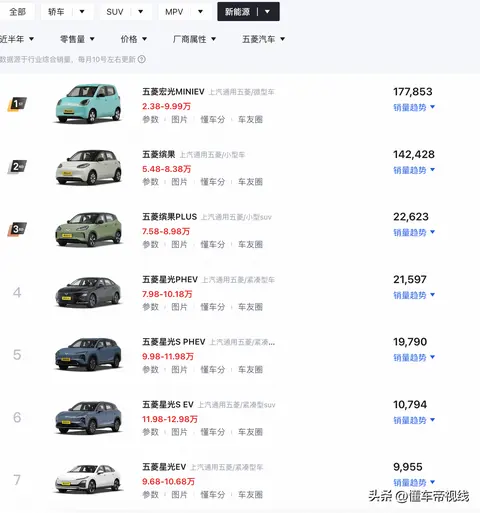Open the 新能源 dropdown arrow
Viewport: 480px width, 513px height.
(267, 12)
